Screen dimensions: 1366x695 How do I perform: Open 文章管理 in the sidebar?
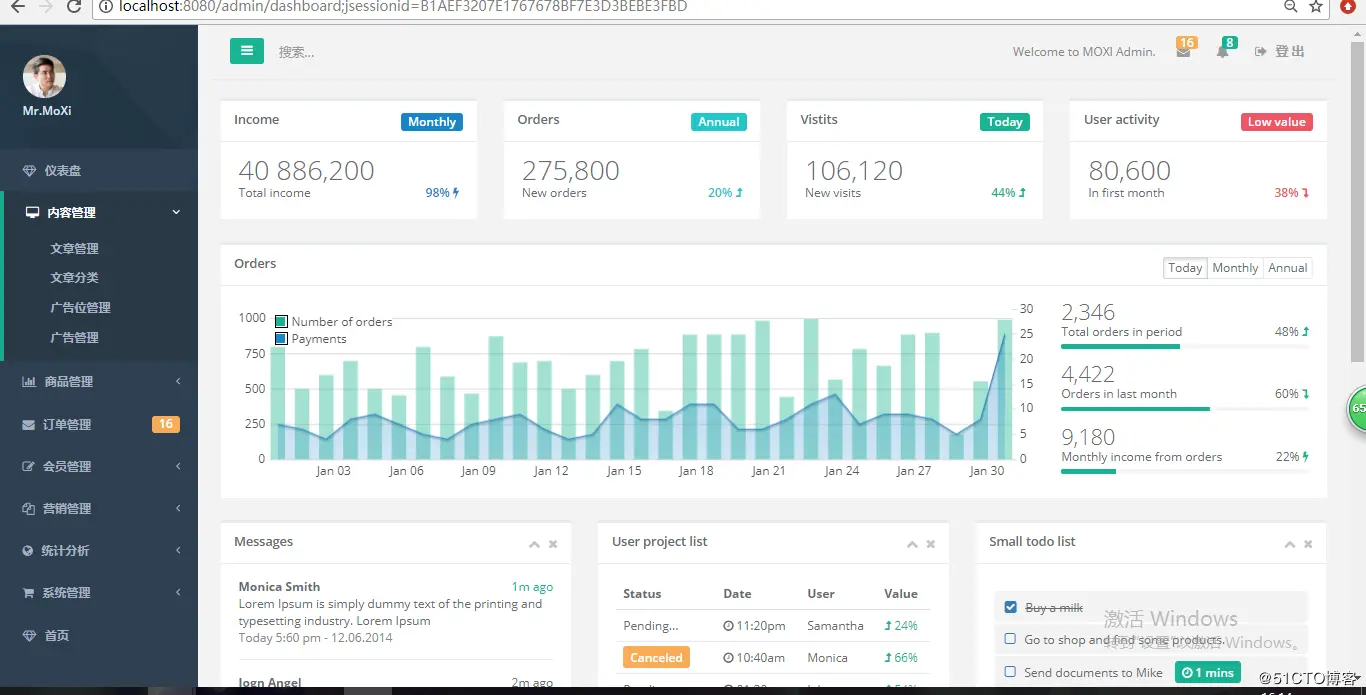point(75,248)
